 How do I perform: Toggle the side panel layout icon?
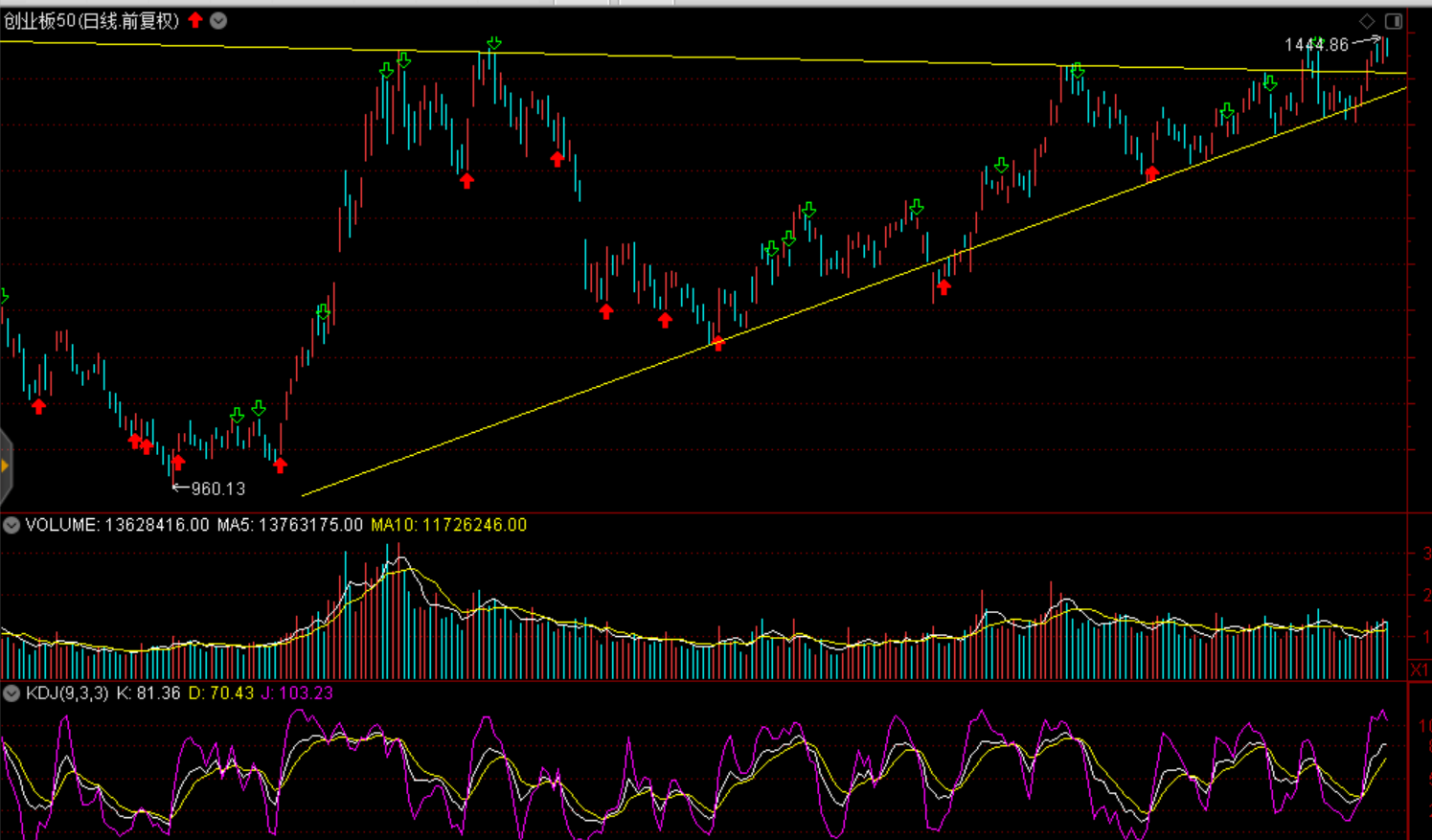1394,21
